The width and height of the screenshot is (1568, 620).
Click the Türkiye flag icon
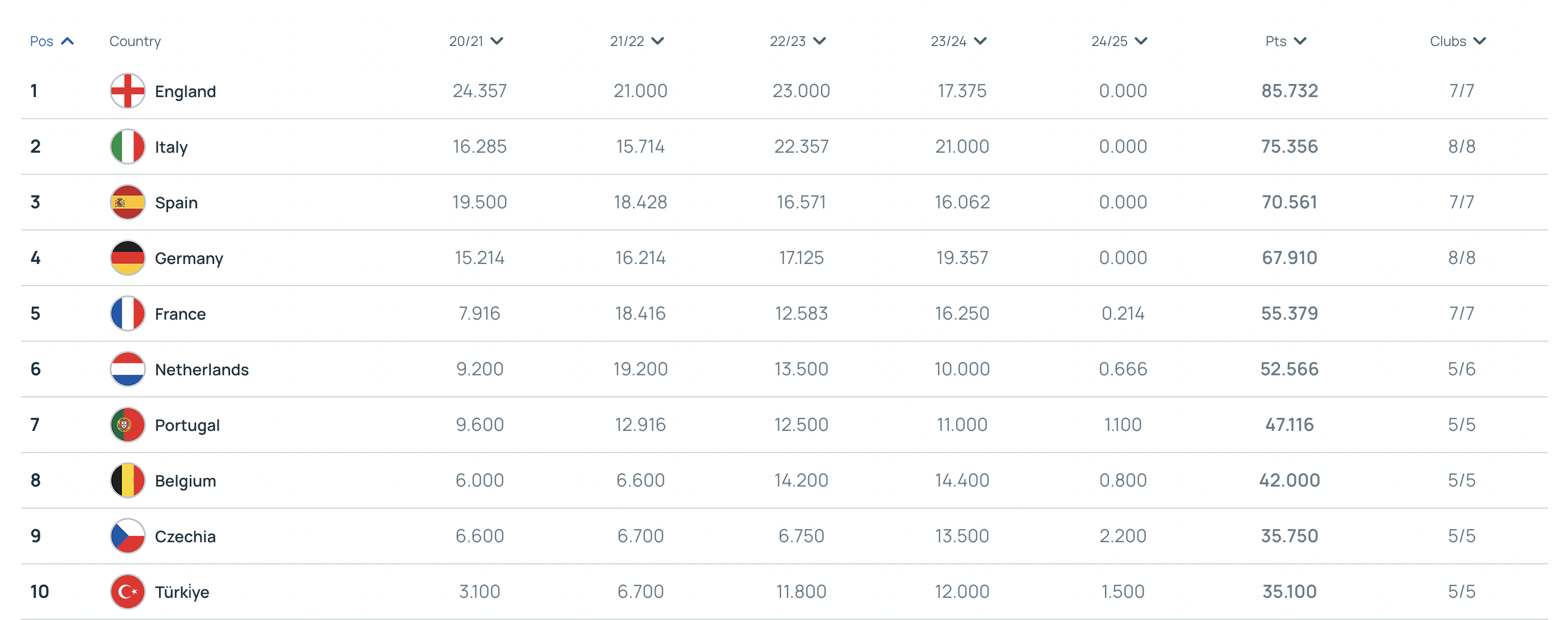[x=127, y=592]
